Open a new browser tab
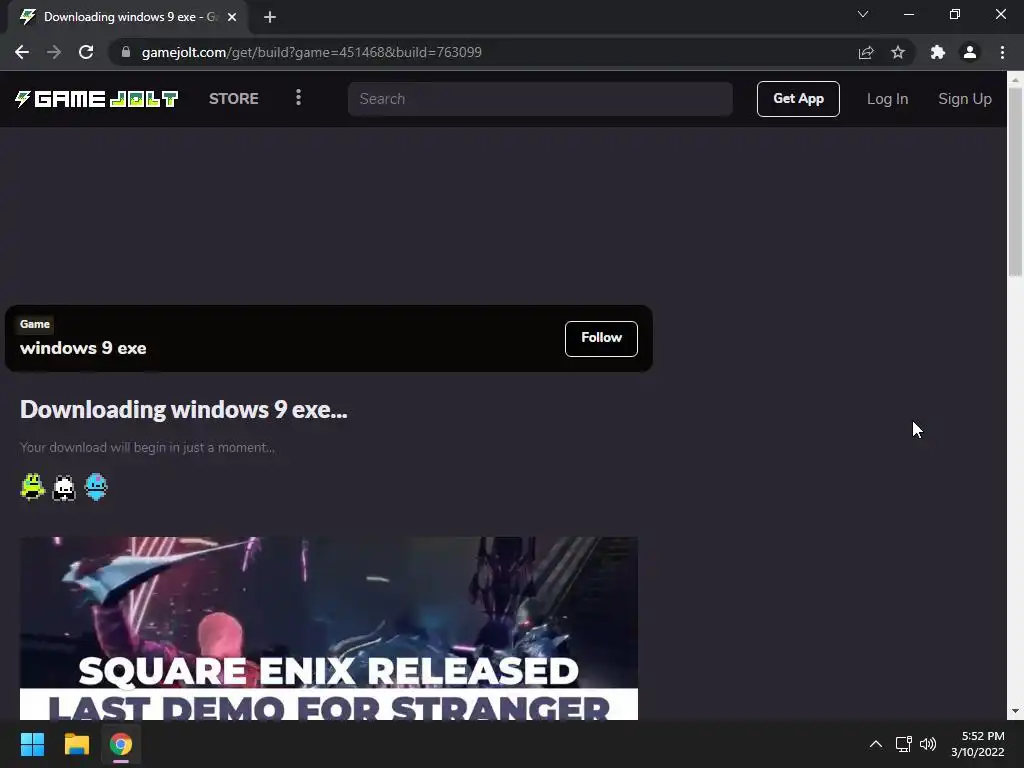This screenshot has width=1024, height=768. [x=270, y=17]
